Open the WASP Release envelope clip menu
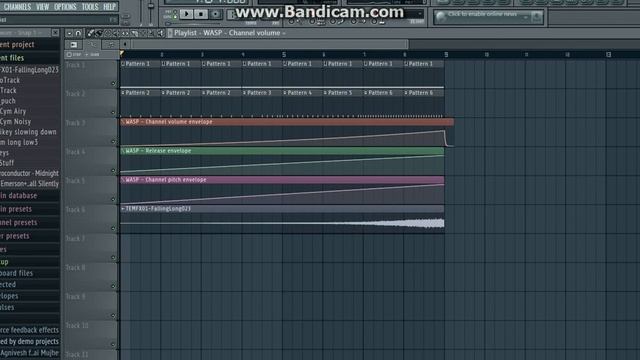The height and width of the screenshot is (360, 640). coord(123,151)
